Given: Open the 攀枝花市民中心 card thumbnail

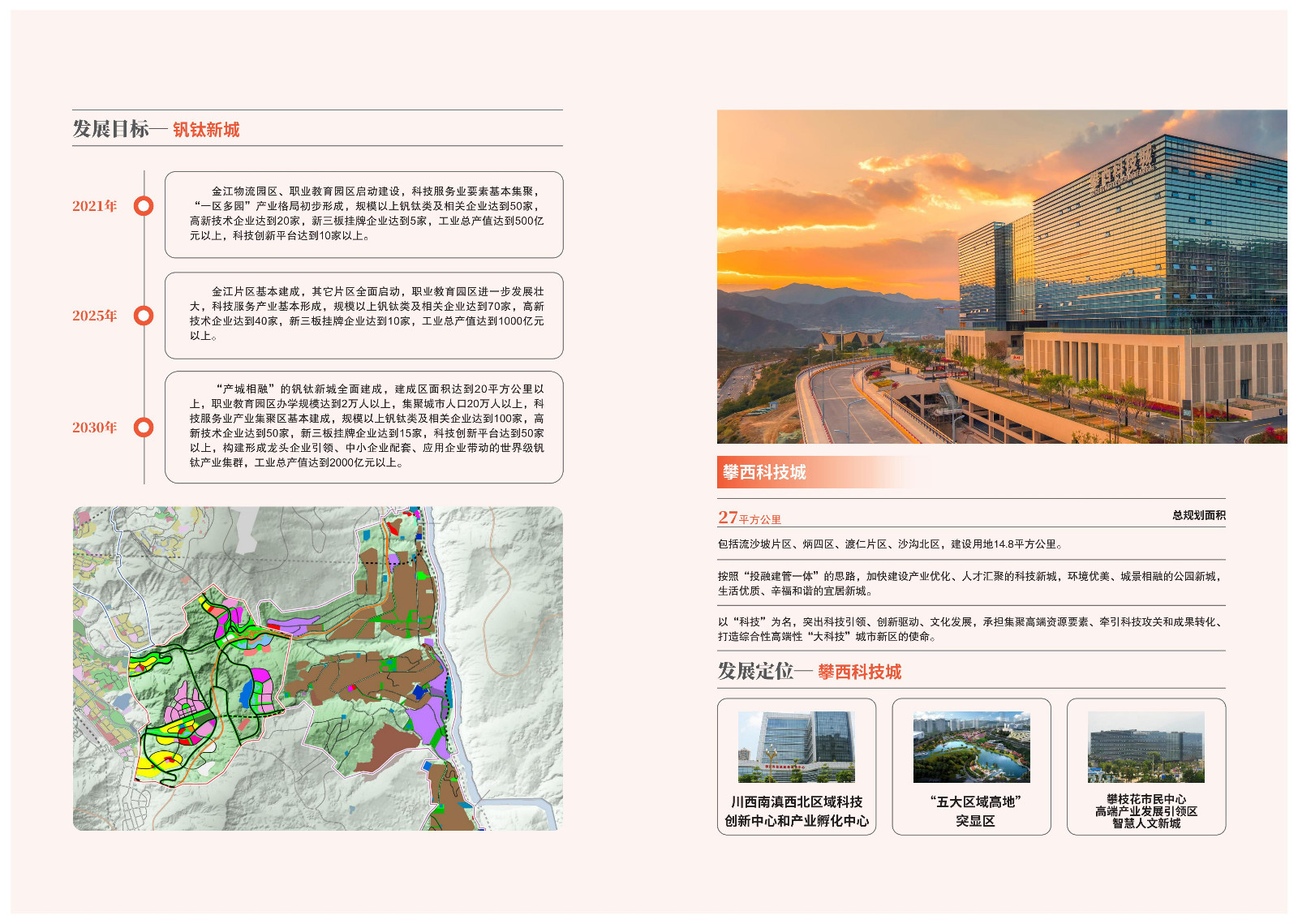Looking at the screenshot, I should (x=1146, y=747).
